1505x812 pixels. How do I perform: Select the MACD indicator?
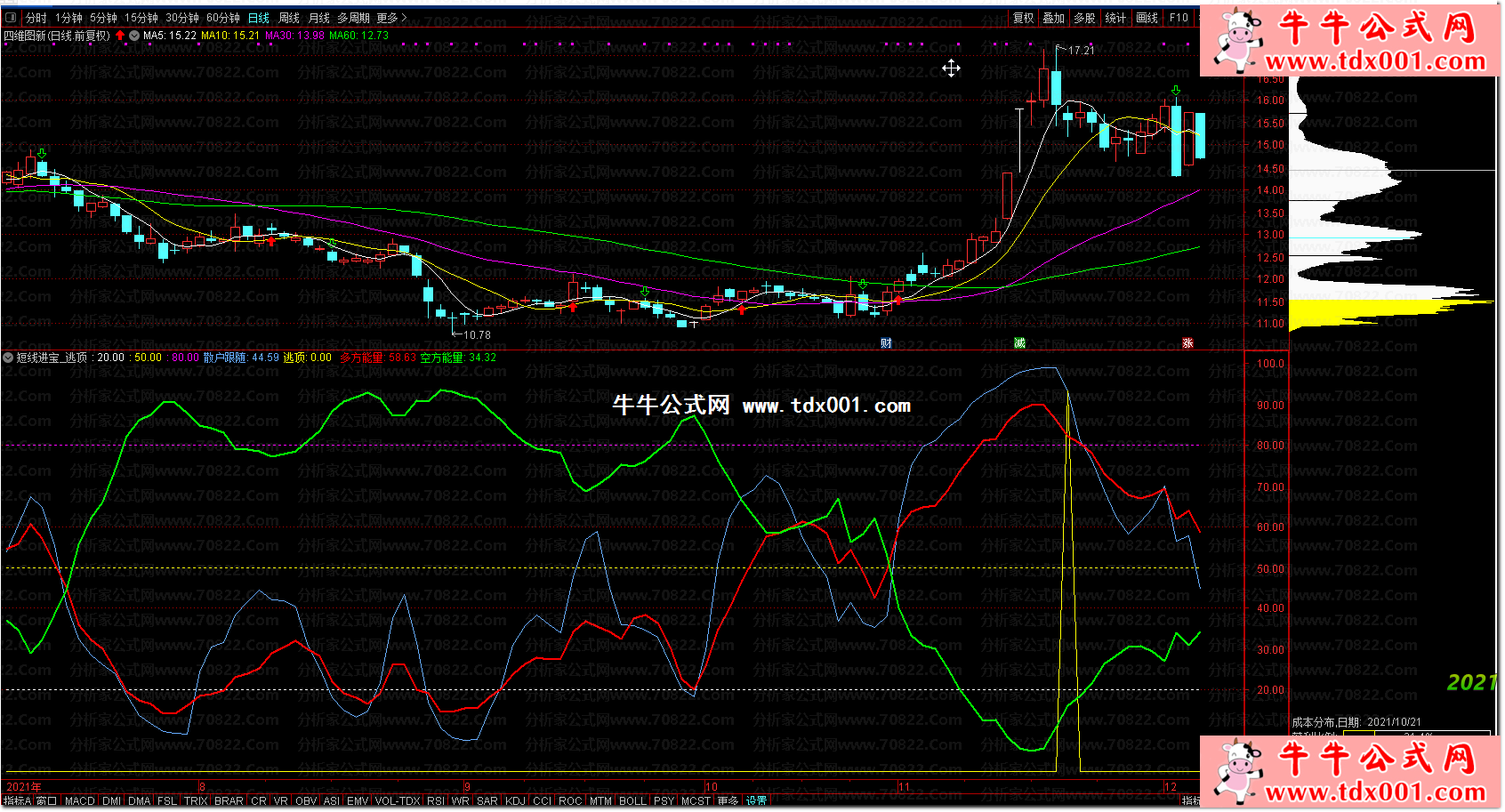(80, 801)
